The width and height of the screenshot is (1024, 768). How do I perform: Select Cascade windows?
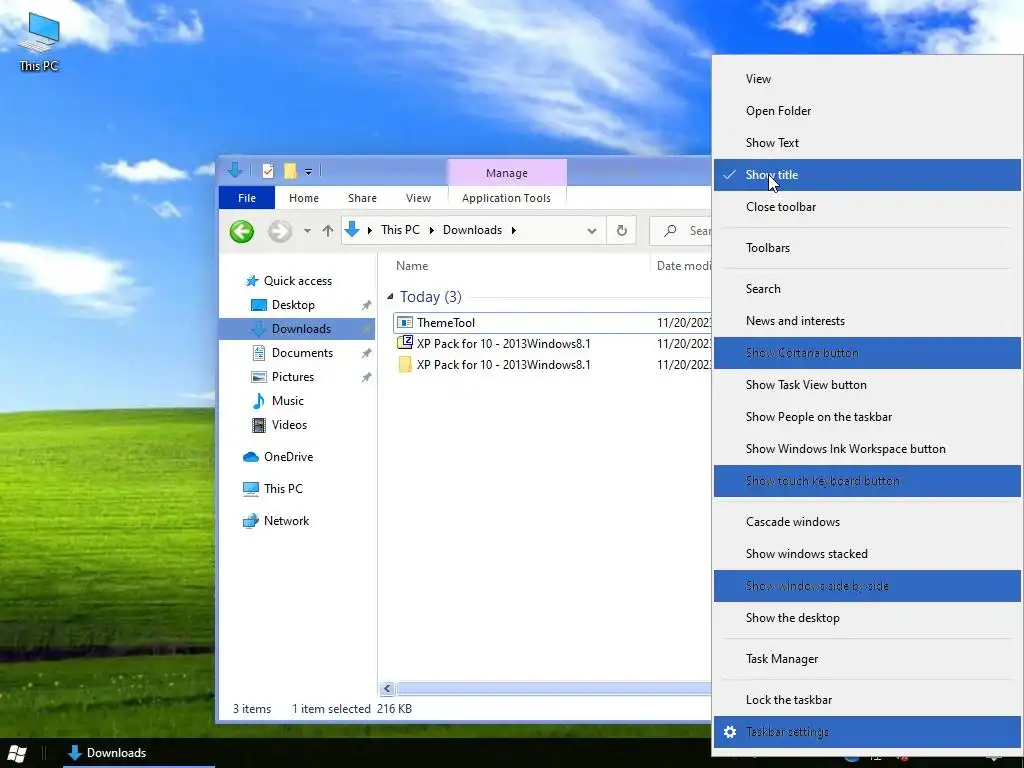pos(867,522)
